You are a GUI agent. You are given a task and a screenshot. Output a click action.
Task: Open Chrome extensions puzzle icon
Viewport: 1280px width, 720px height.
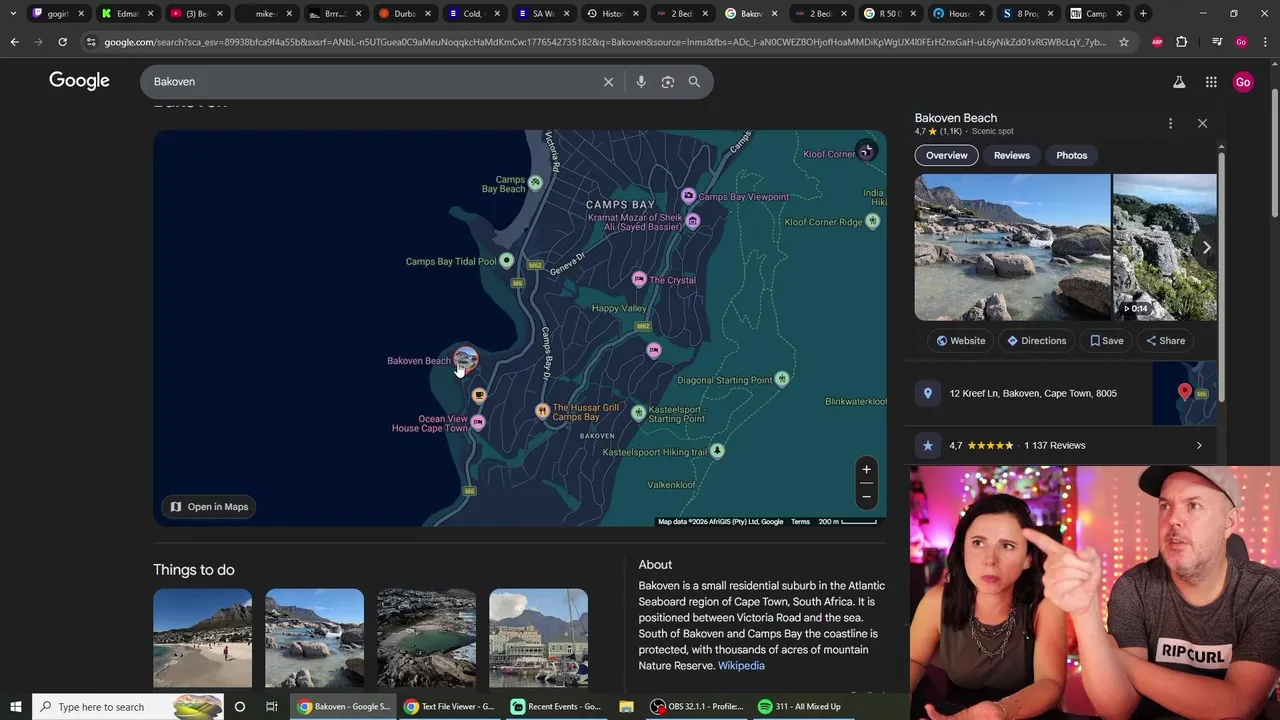coord(1182,42)
